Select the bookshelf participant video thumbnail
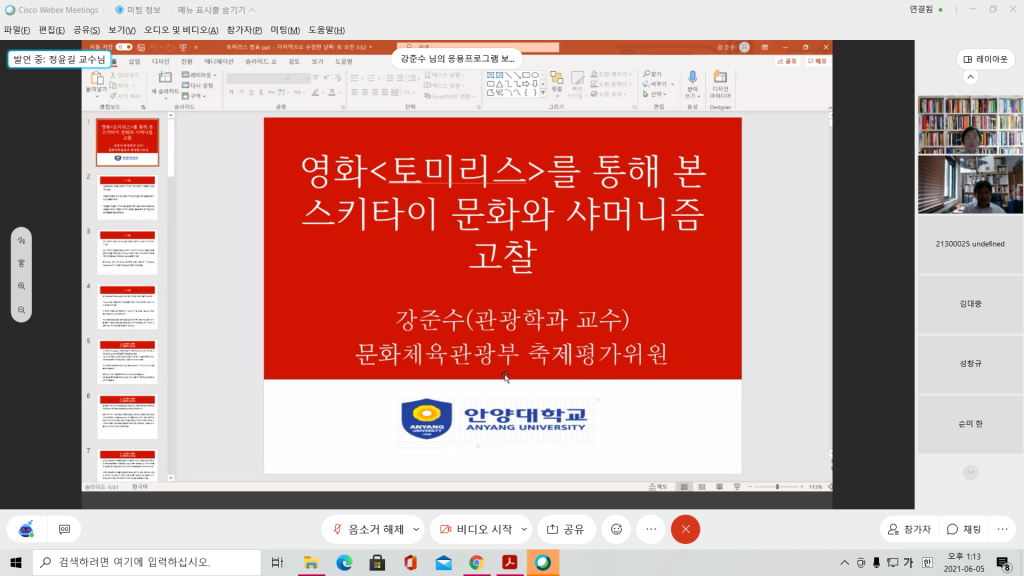Image resolution: width=1024 pixels, height=576 pixels. 970,125
